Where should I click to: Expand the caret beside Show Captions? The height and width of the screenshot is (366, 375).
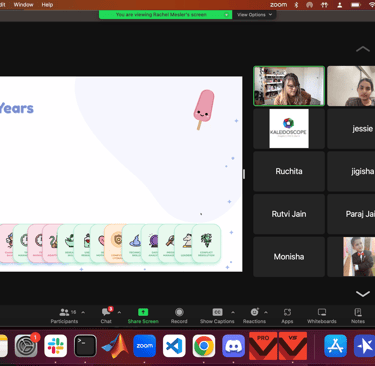[x=233, y=312]
